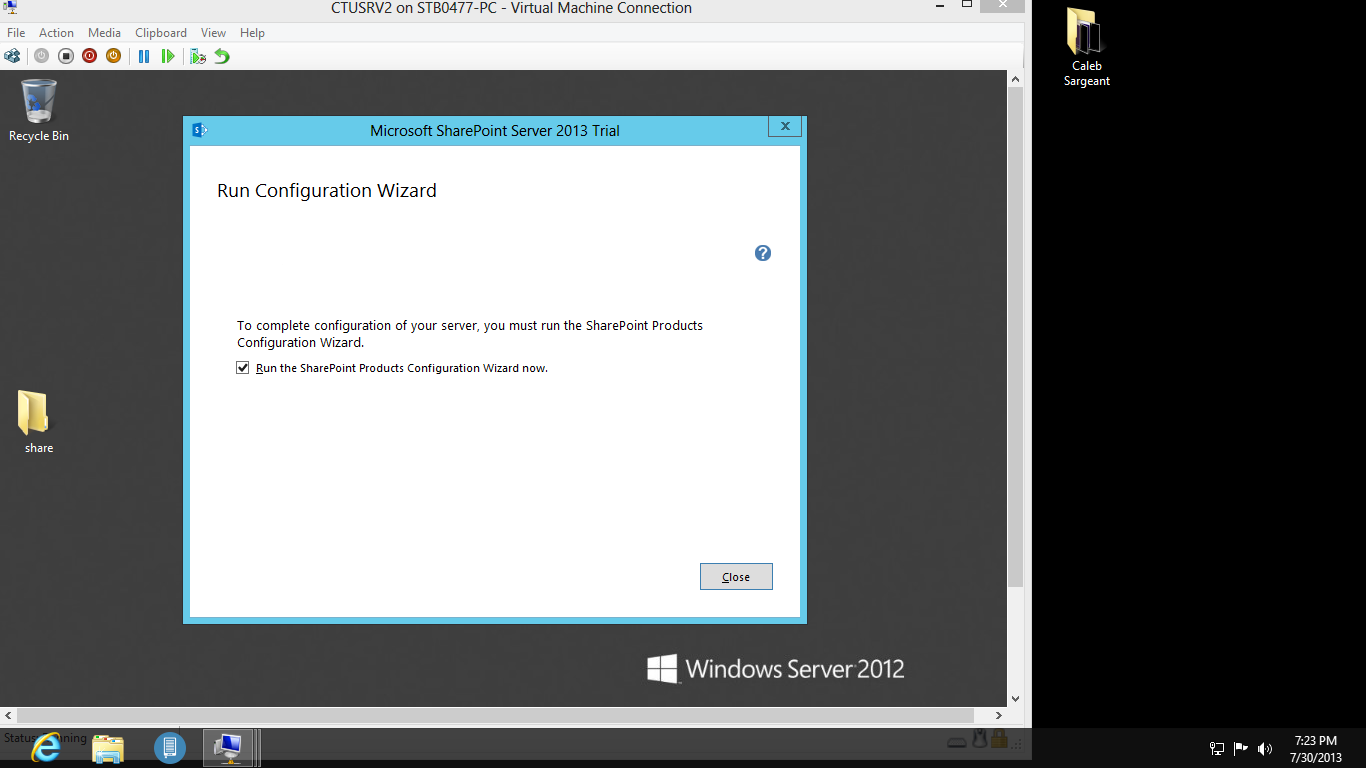
Task: Click the greyed-out Start power icon
Action: click(x=41, y=56)
